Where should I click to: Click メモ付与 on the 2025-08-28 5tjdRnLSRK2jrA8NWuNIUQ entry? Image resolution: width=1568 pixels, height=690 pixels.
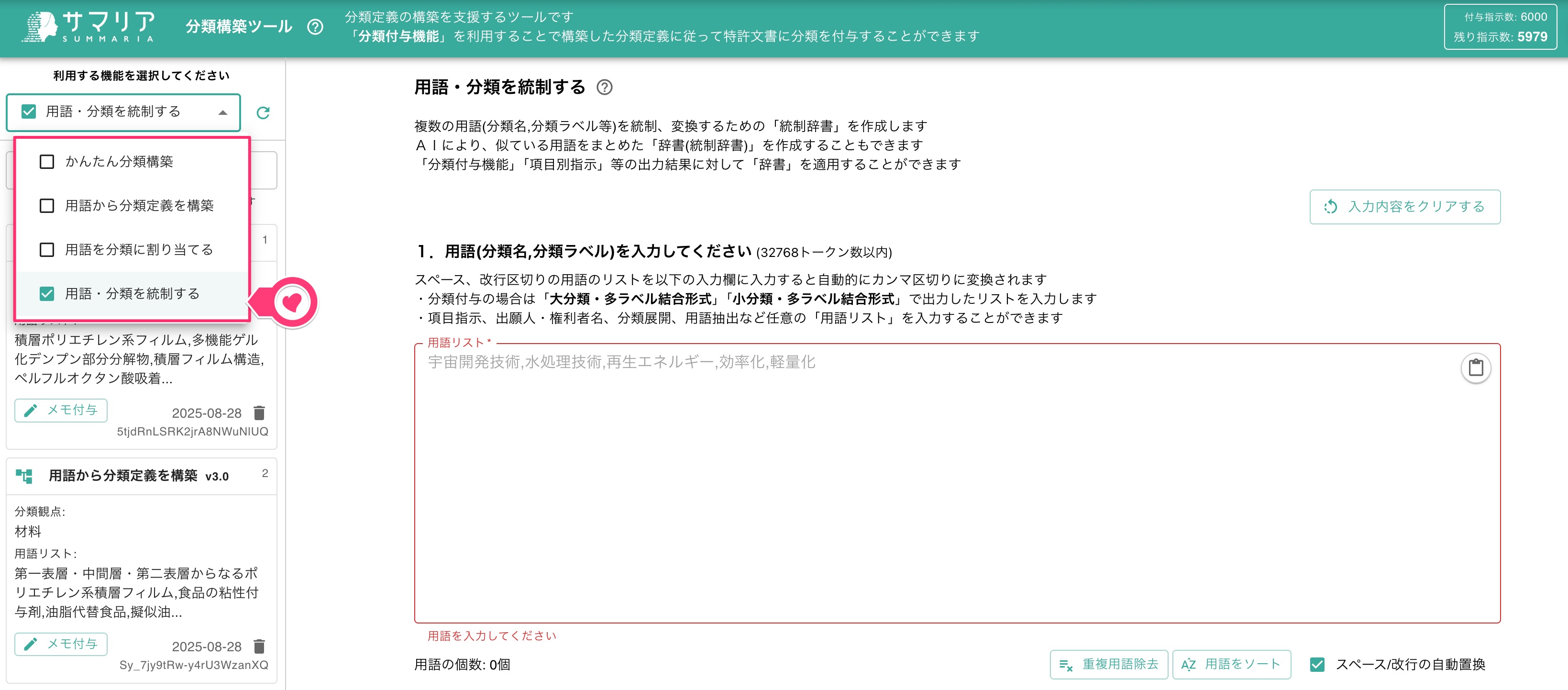61,411
